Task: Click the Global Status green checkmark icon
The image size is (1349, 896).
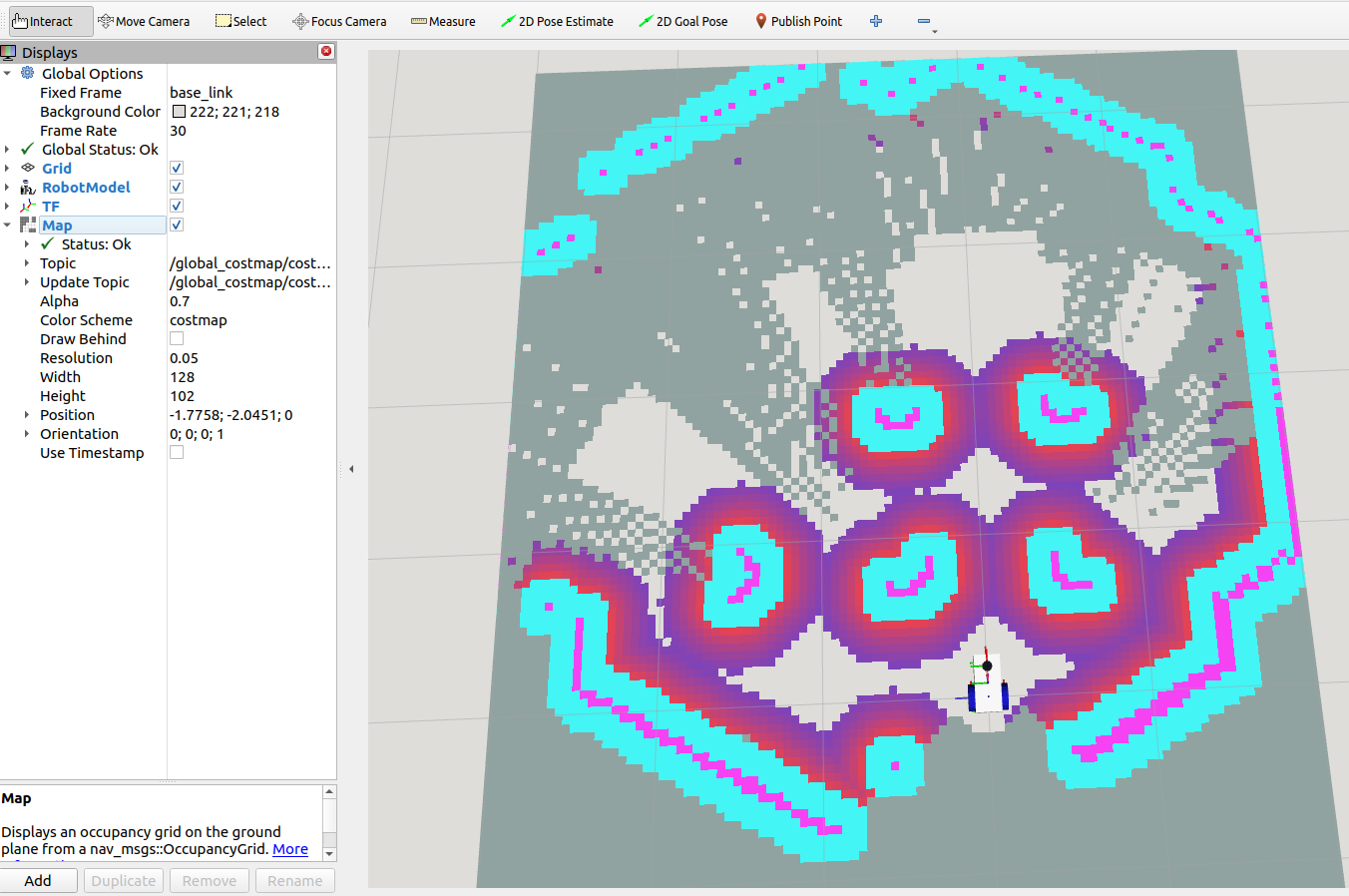Action: click(28, 149)
